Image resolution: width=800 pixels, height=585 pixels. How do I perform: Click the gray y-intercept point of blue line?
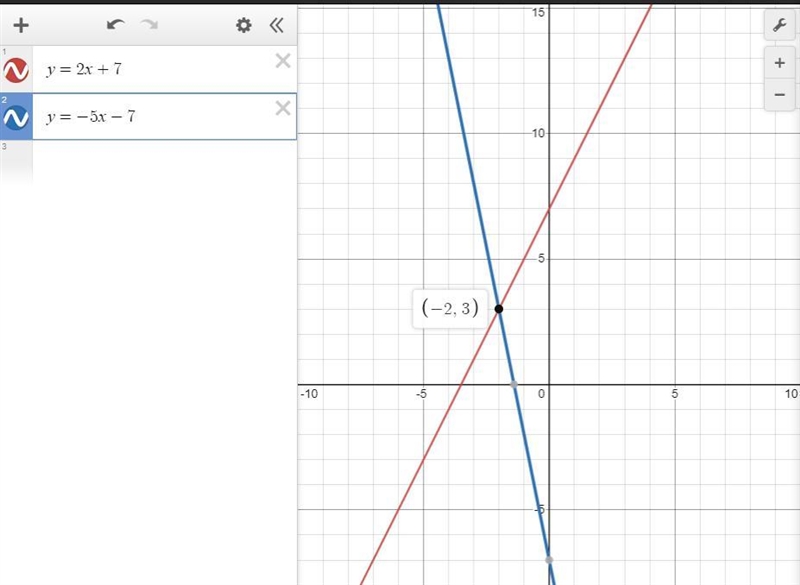(549, 559)
